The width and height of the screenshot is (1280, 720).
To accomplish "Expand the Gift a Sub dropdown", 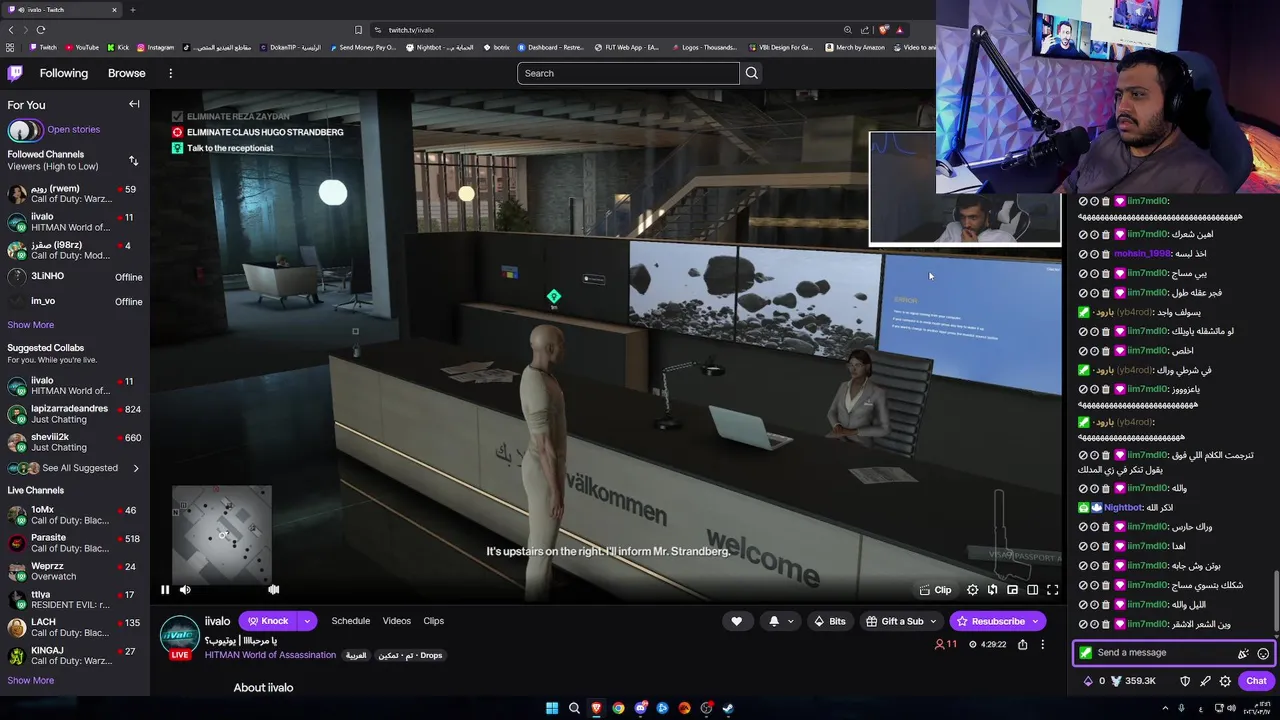I will click(x=902, y=621).
